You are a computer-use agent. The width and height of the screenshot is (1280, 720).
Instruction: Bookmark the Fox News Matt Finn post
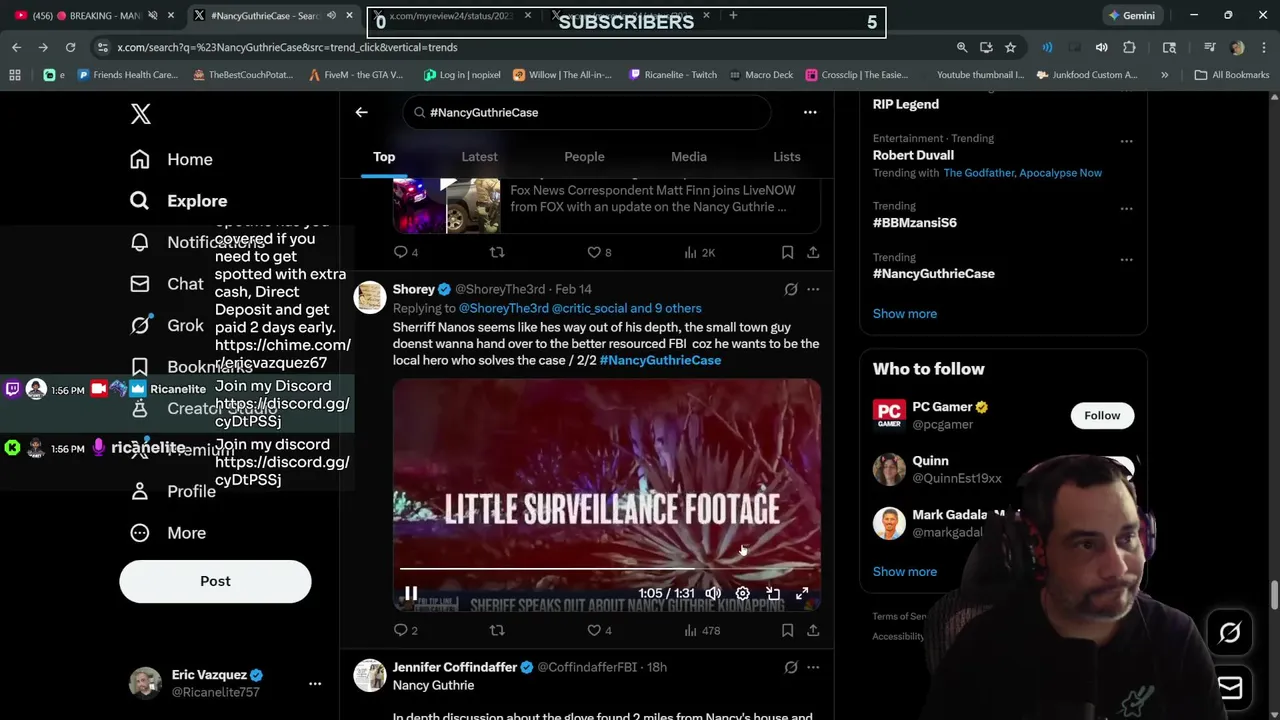point(787,252)
